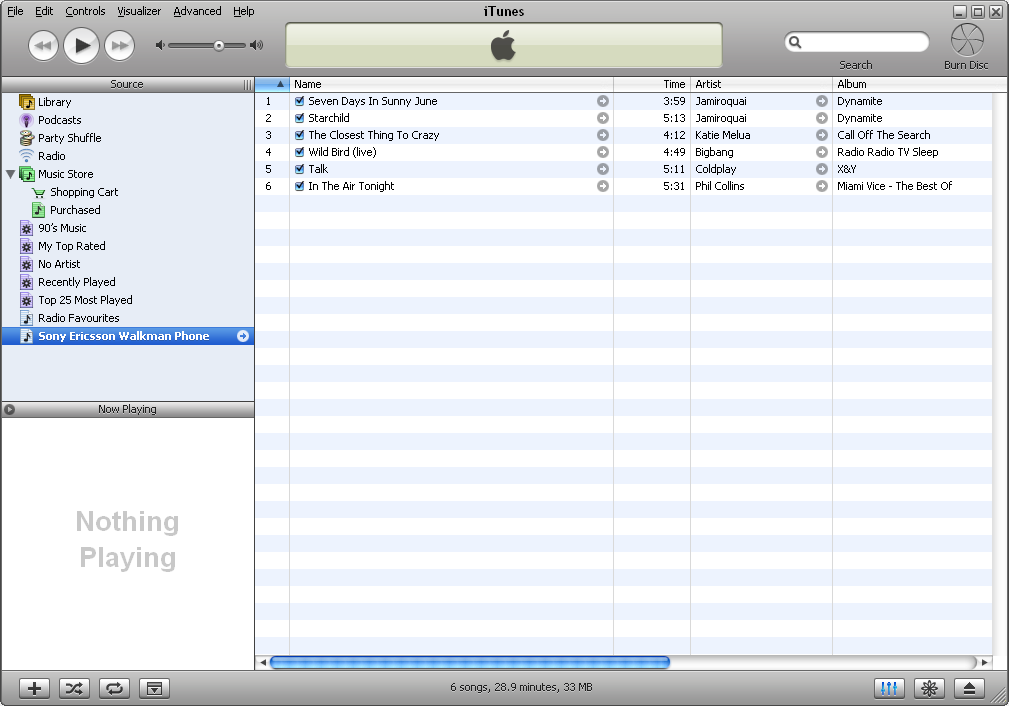
Task: Toggle shuffle playback
Action: tap(74, 688)
